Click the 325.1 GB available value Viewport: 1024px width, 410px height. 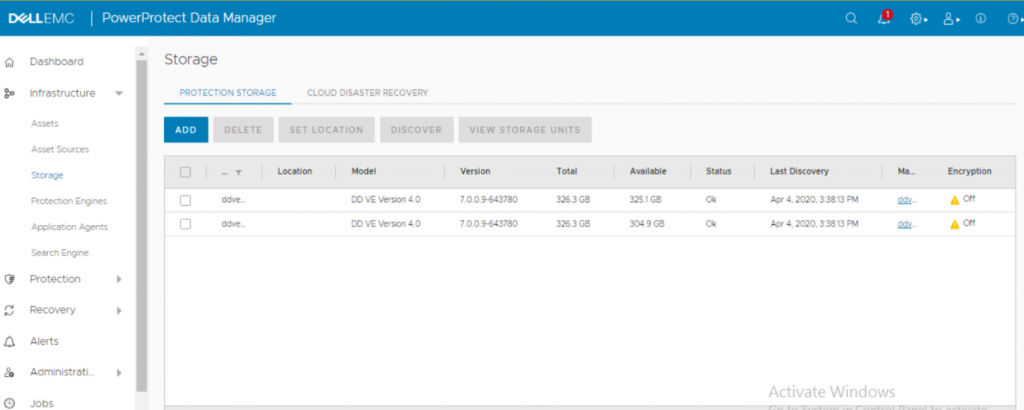click(645, 200)
